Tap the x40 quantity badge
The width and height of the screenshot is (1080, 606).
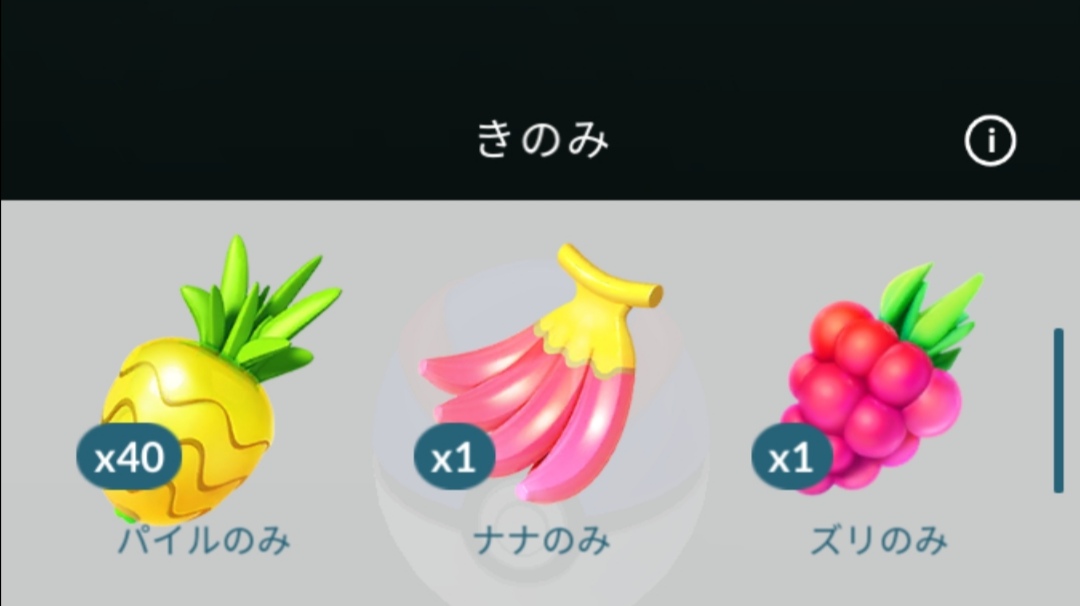click(129, 457)
